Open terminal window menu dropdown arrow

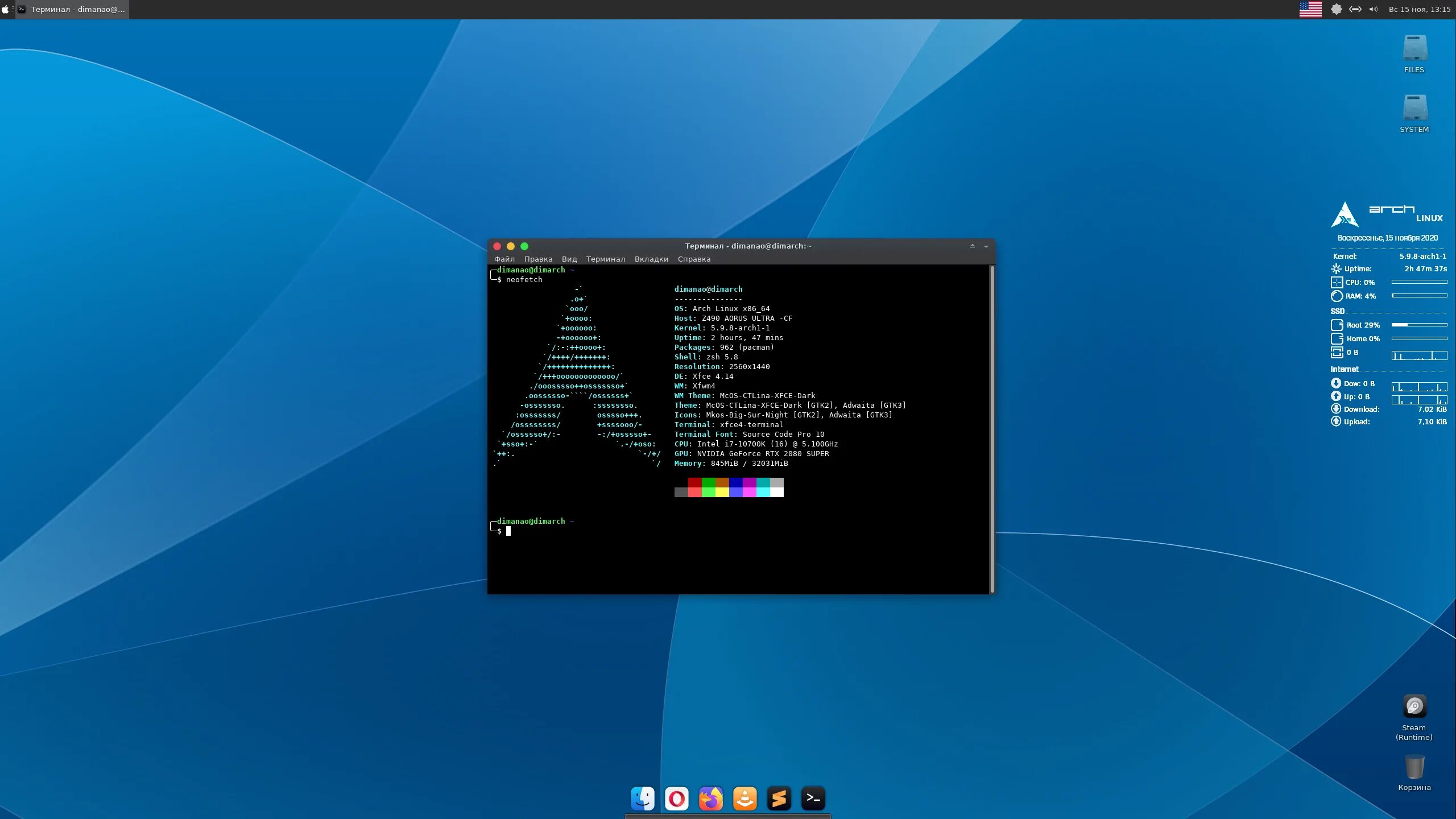[x=986, y=246]
